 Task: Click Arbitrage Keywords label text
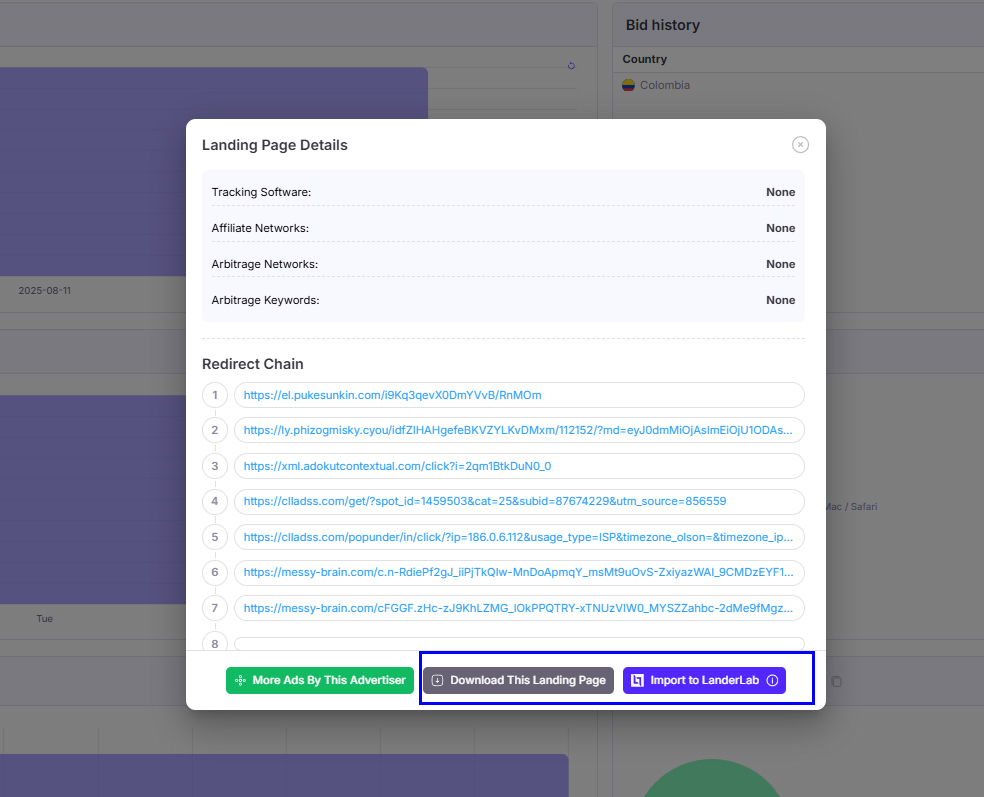pyautogui.click(x=265, y=301)
